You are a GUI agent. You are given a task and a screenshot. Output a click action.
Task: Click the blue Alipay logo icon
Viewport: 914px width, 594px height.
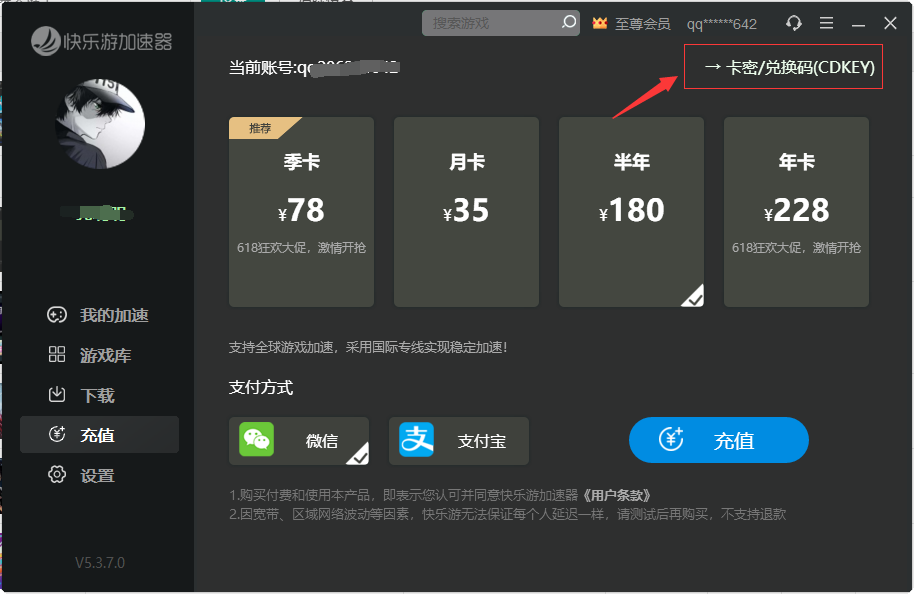[x=416, y=440]
